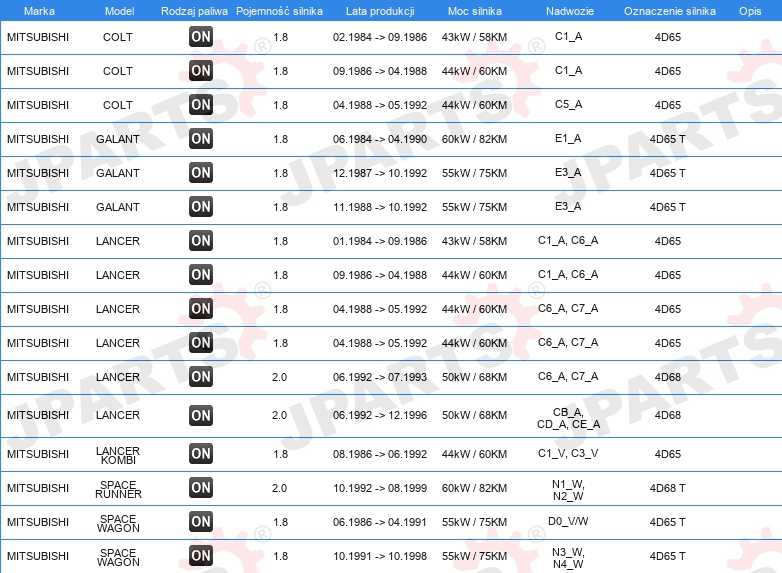Image resolution: width=782 pixels, height=573 pixels.
Task: Click the MITSUBISHI cell in SPACE RUNNER row
Action: coord(38,488)
